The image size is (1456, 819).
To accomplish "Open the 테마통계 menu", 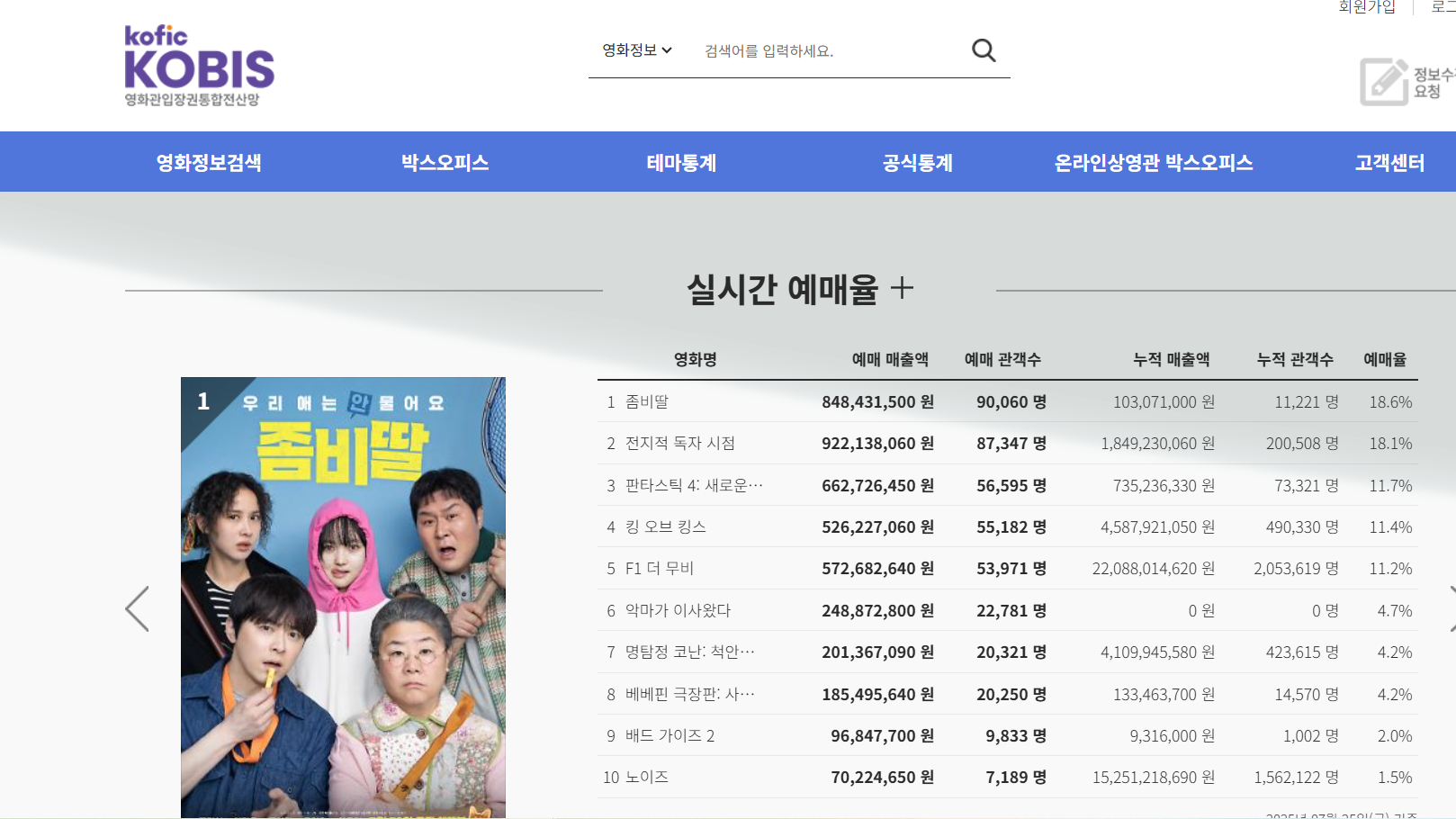I will click(x=681, y=163).
